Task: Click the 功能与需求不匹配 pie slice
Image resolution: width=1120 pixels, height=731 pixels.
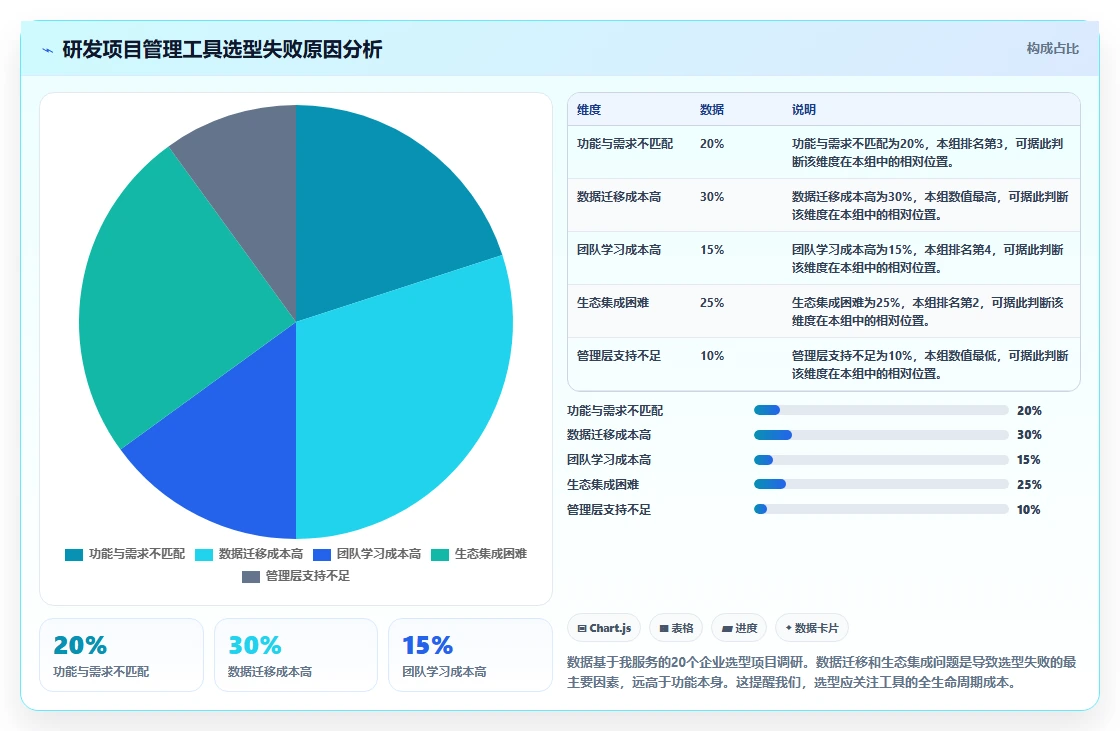Action: point(379,207)
